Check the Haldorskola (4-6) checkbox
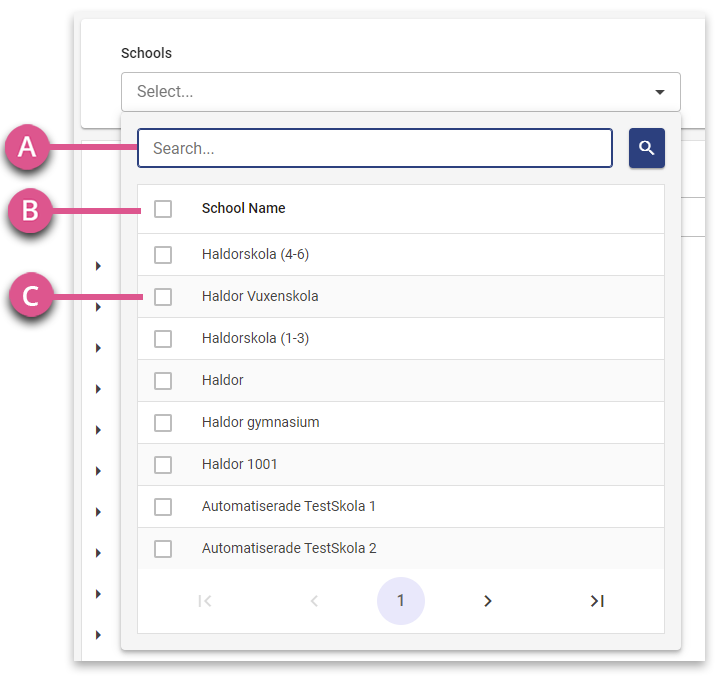 pyautogui.click(x=163, y=255)
